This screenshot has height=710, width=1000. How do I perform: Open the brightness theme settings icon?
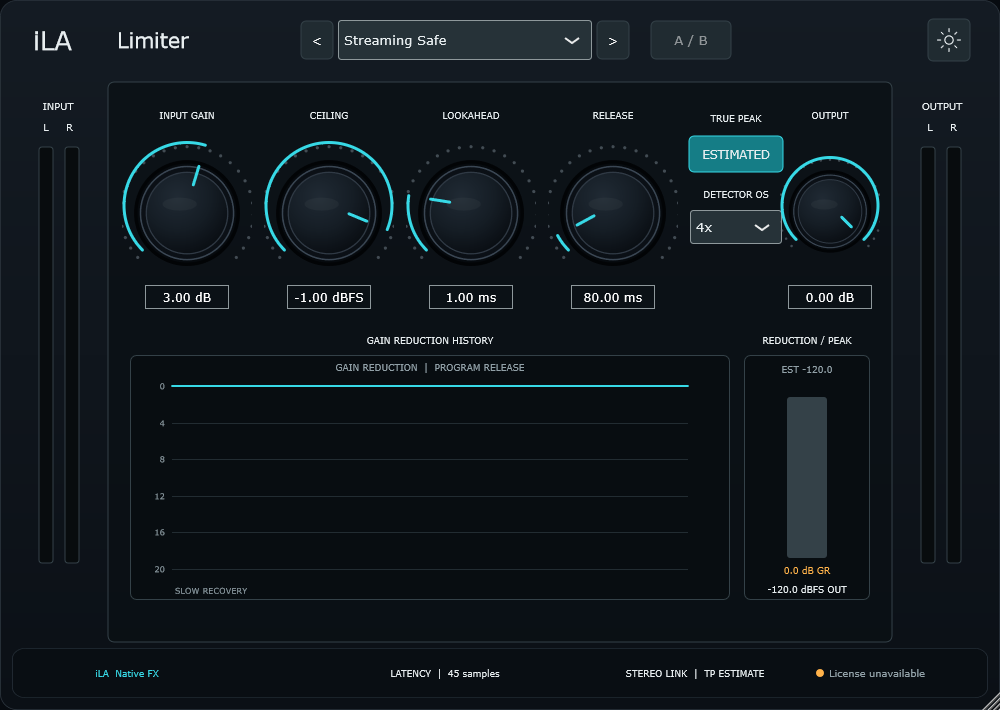tap(948, 40)
